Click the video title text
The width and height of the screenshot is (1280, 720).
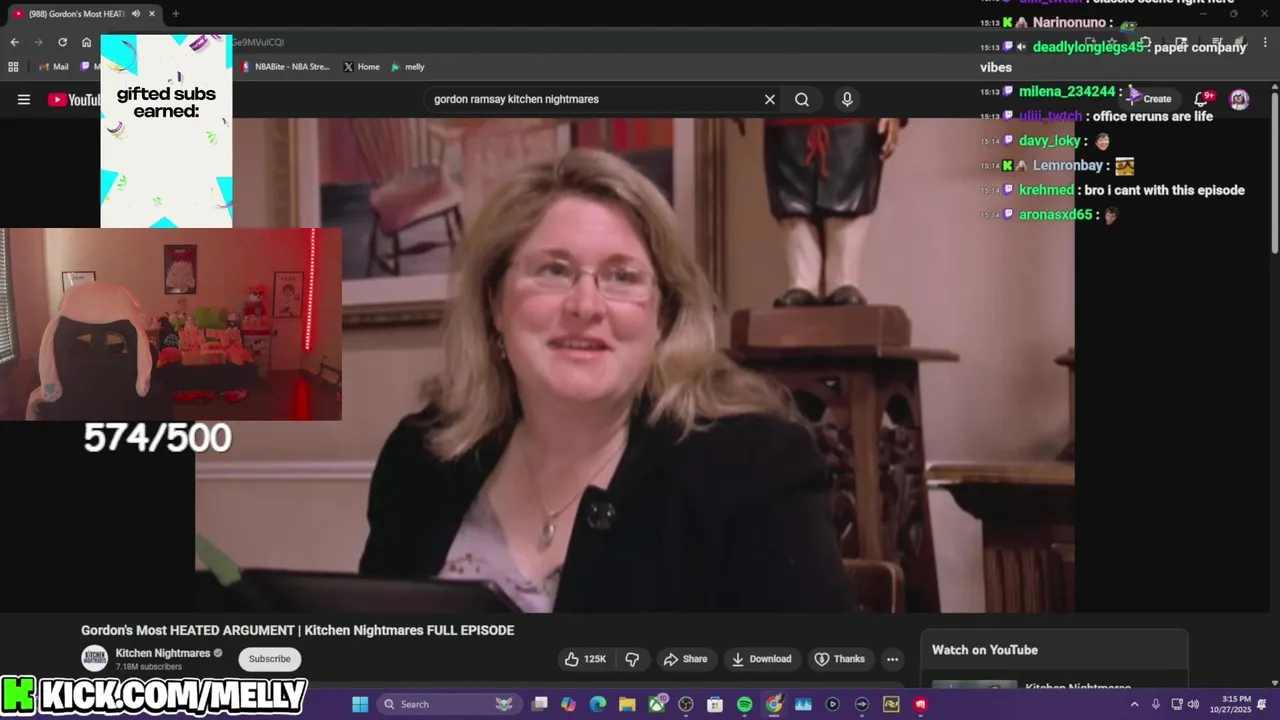(298, 630)
